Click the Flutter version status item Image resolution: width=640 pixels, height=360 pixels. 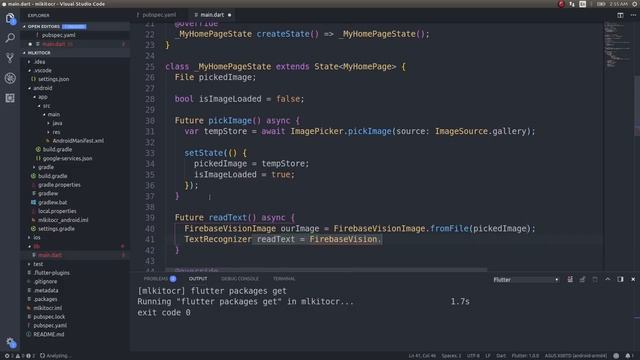tap(525, 356)
